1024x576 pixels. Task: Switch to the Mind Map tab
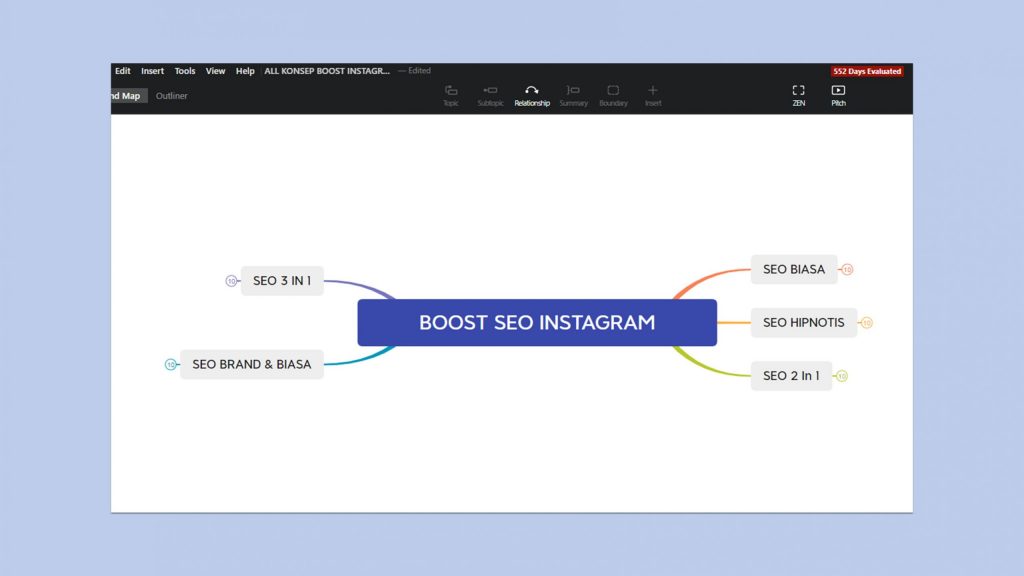click(129, 96)
